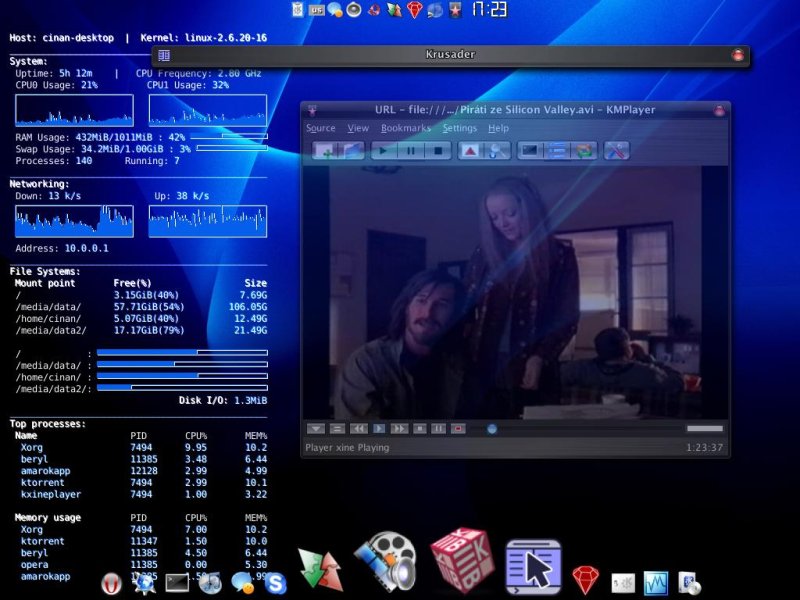Click the chat bubbles icon in top tray
The height and width of the screenshot is (600, 800).
[x=335, y=10]
